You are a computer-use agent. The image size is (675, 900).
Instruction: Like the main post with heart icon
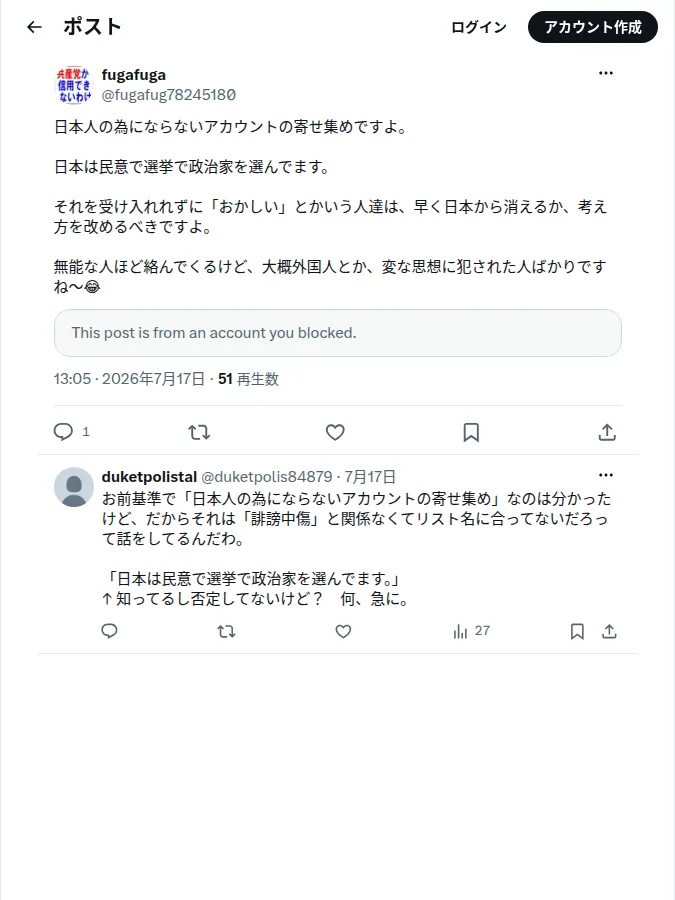click(x=335, y=432)
